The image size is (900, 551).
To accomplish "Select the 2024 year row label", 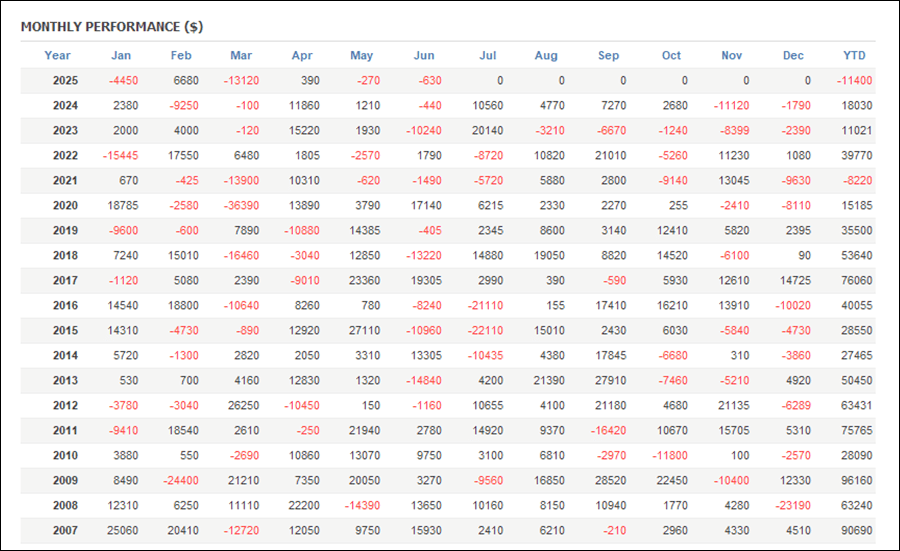I will 65,106.
